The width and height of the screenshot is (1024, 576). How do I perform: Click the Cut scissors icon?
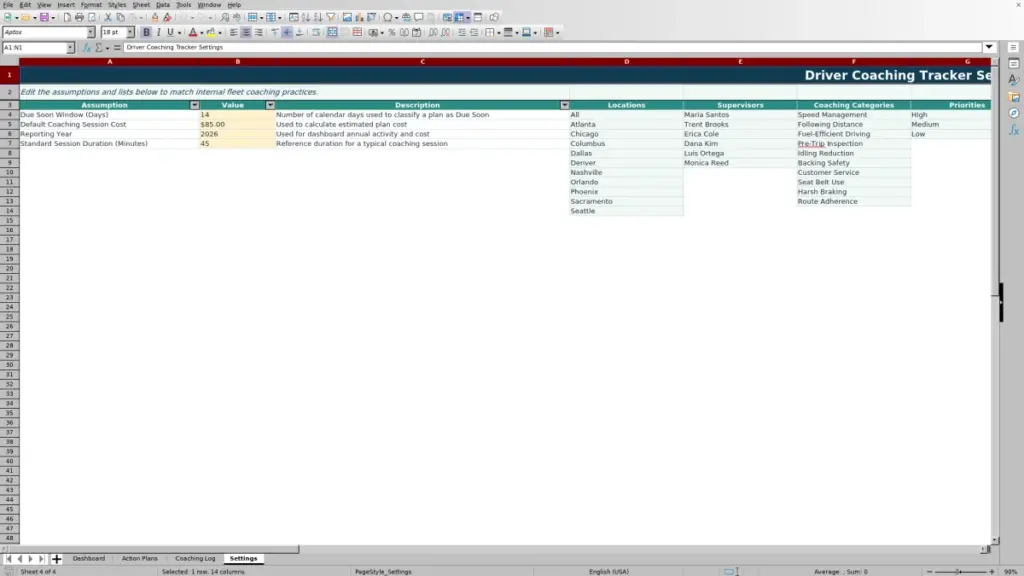(108, 17)
